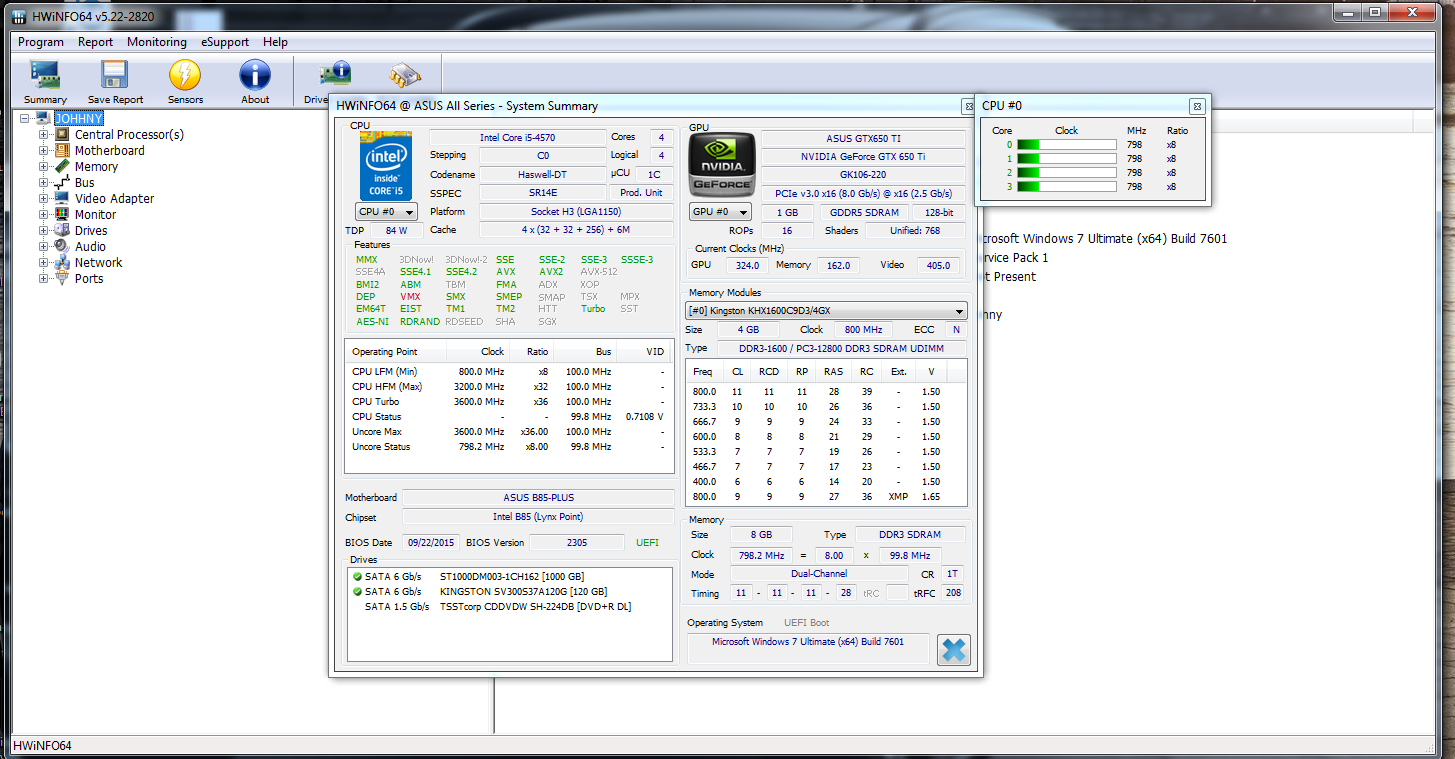Click the Video Adapter tree icon

coord(62,198)
